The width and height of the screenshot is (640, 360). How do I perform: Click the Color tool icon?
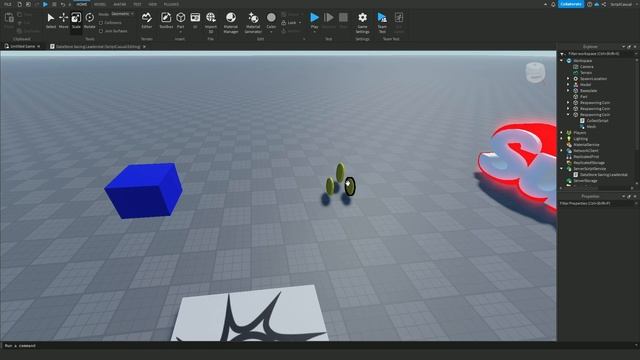click(271, 17)
